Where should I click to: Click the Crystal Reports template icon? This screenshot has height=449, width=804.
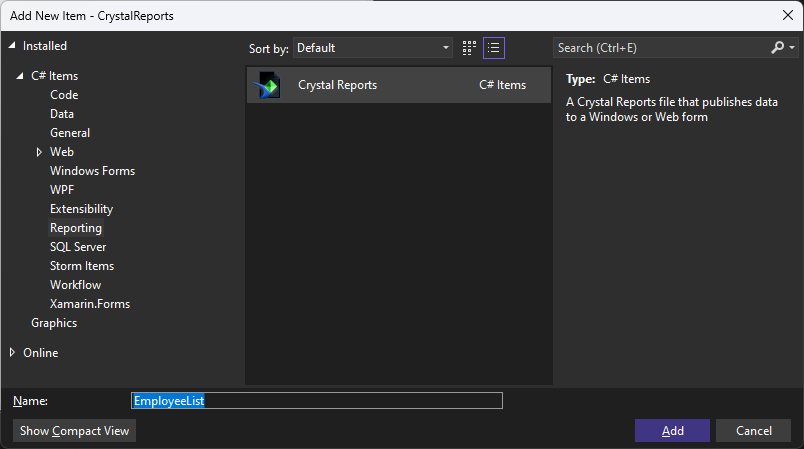[x=268, y=85]
